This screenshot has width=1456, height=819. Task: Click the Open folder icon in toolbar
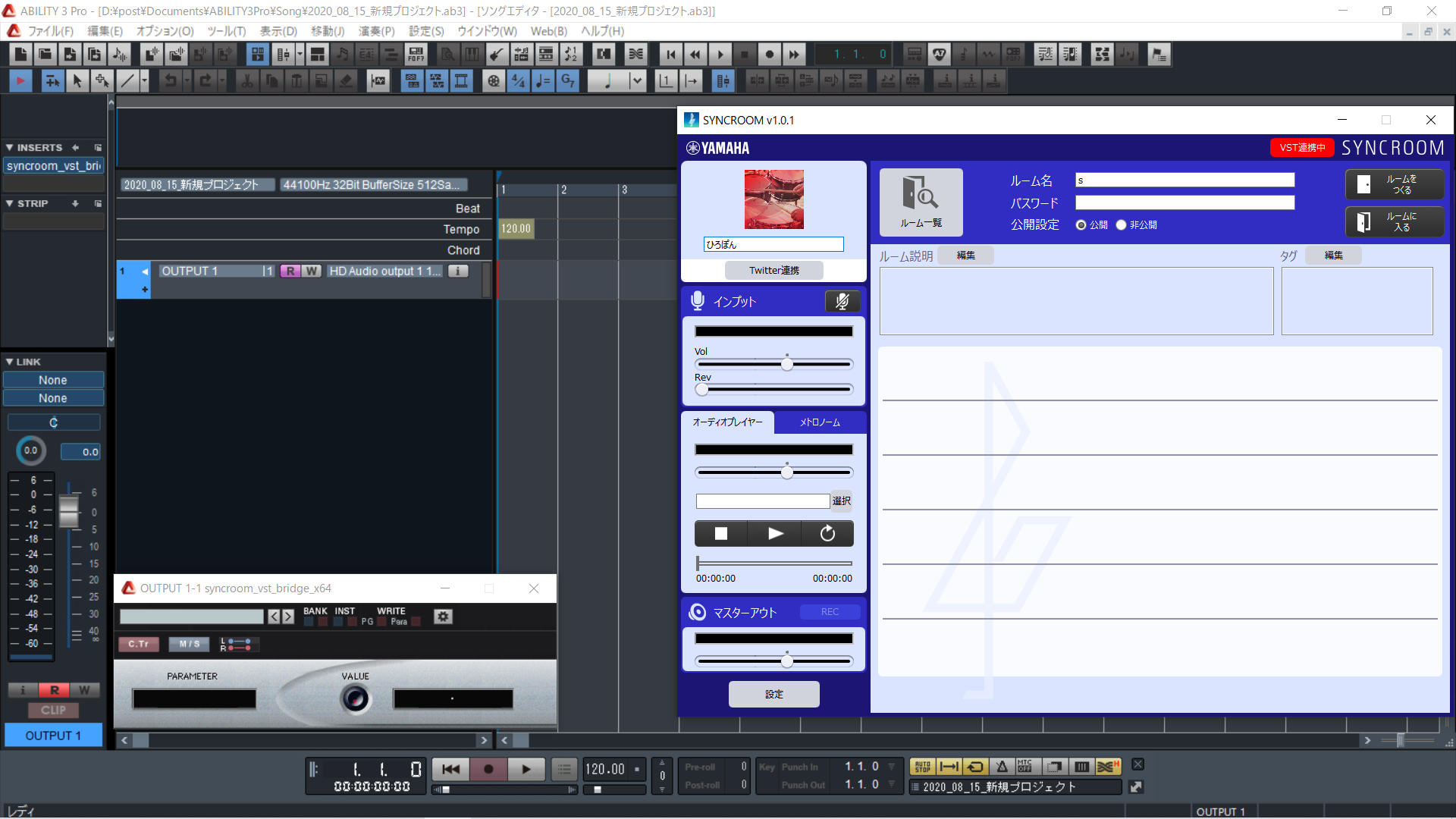45,55
